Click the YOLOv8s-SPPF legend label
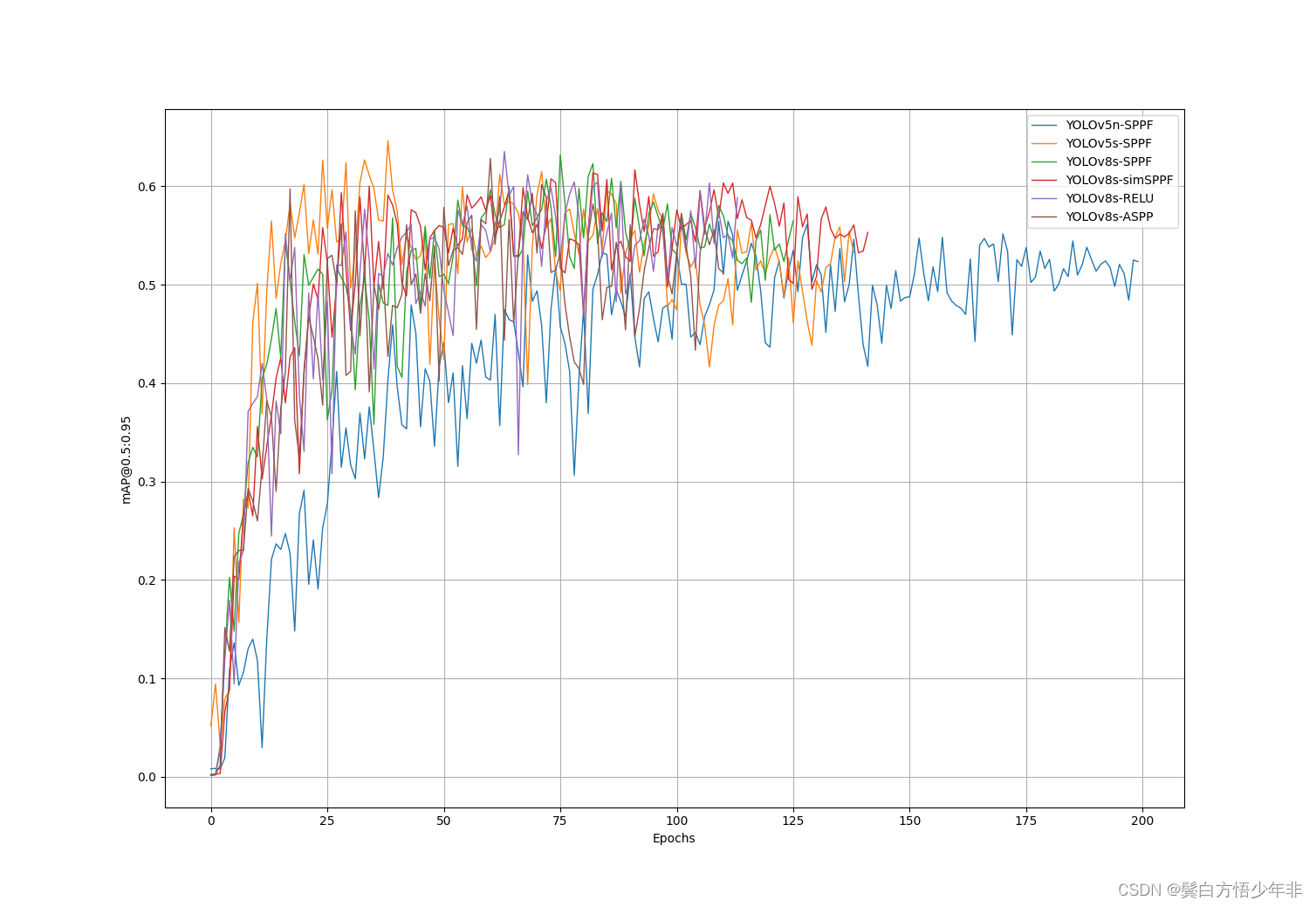This screenshot has height=907, width=1316. (x=1108, y=161)
